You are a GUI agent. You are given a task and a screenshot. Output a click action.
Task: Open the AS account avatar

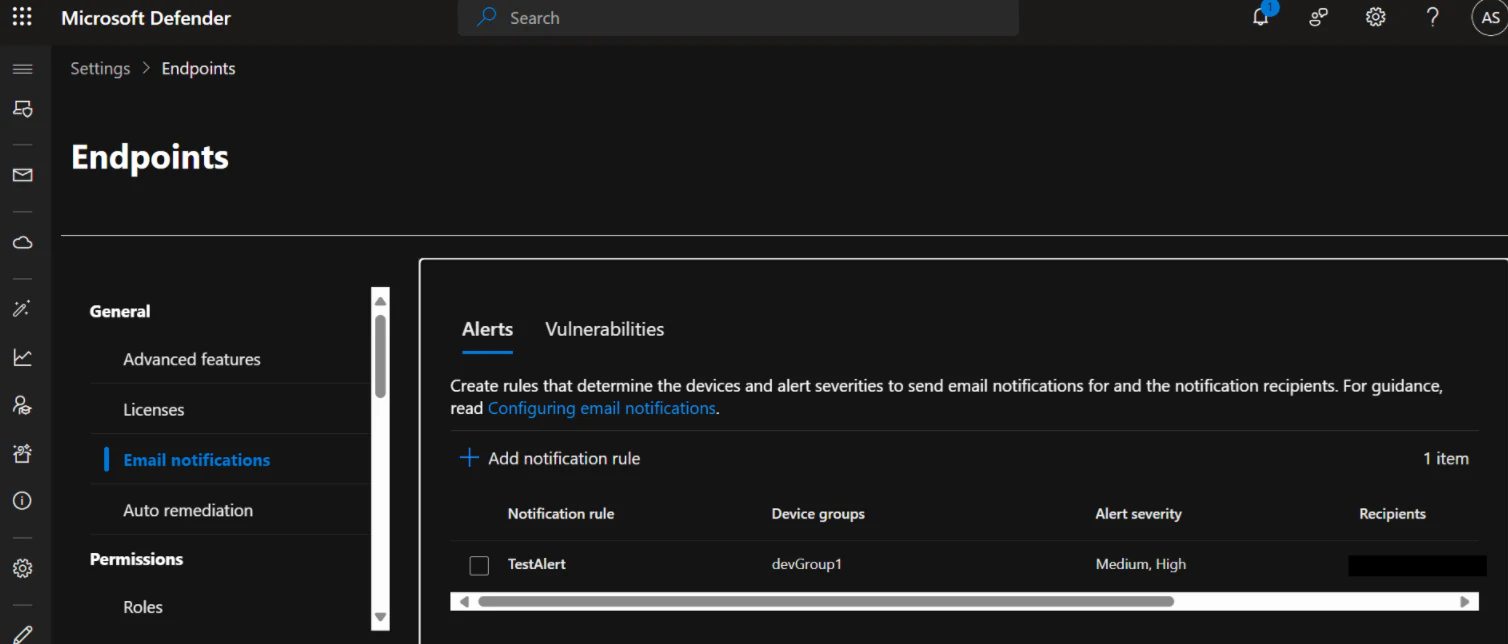1490,18
